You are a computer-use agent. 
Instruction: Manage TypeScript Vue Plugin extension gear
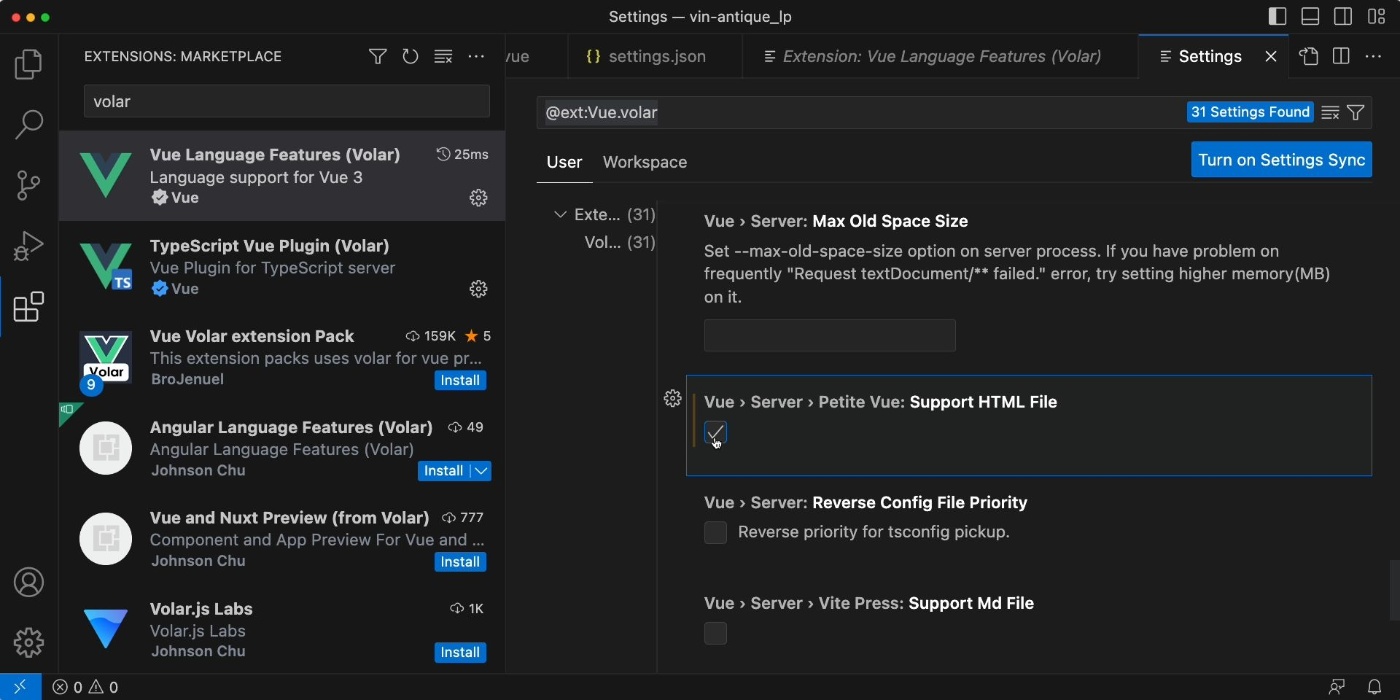(x=478, y=289)
